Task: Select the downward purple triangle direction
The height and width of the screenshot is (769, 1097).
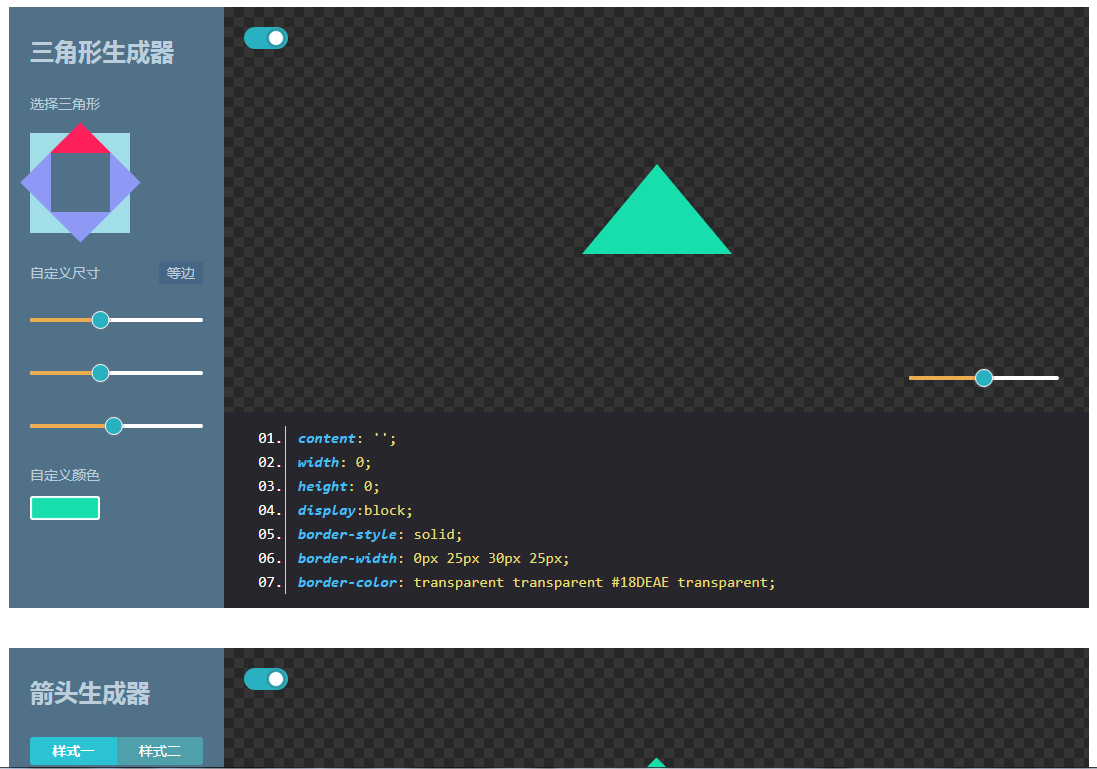Action: pos(80,225)
